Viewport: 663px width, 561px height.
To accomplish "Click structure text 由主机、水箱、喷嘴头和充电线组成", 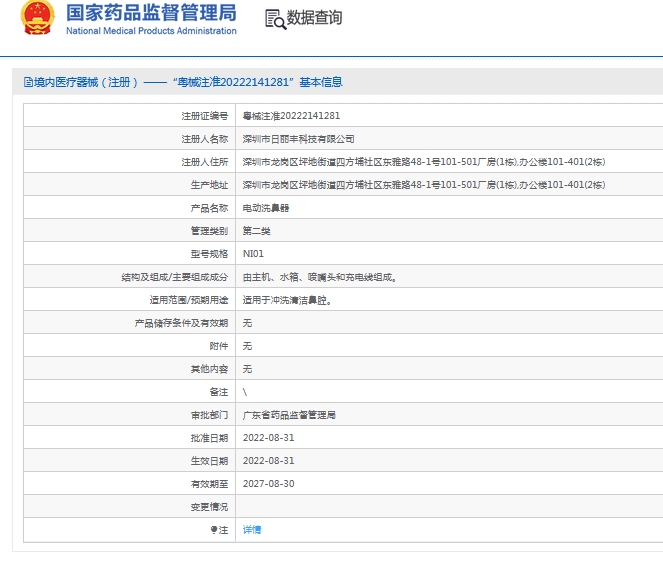I will pos(319,277).
